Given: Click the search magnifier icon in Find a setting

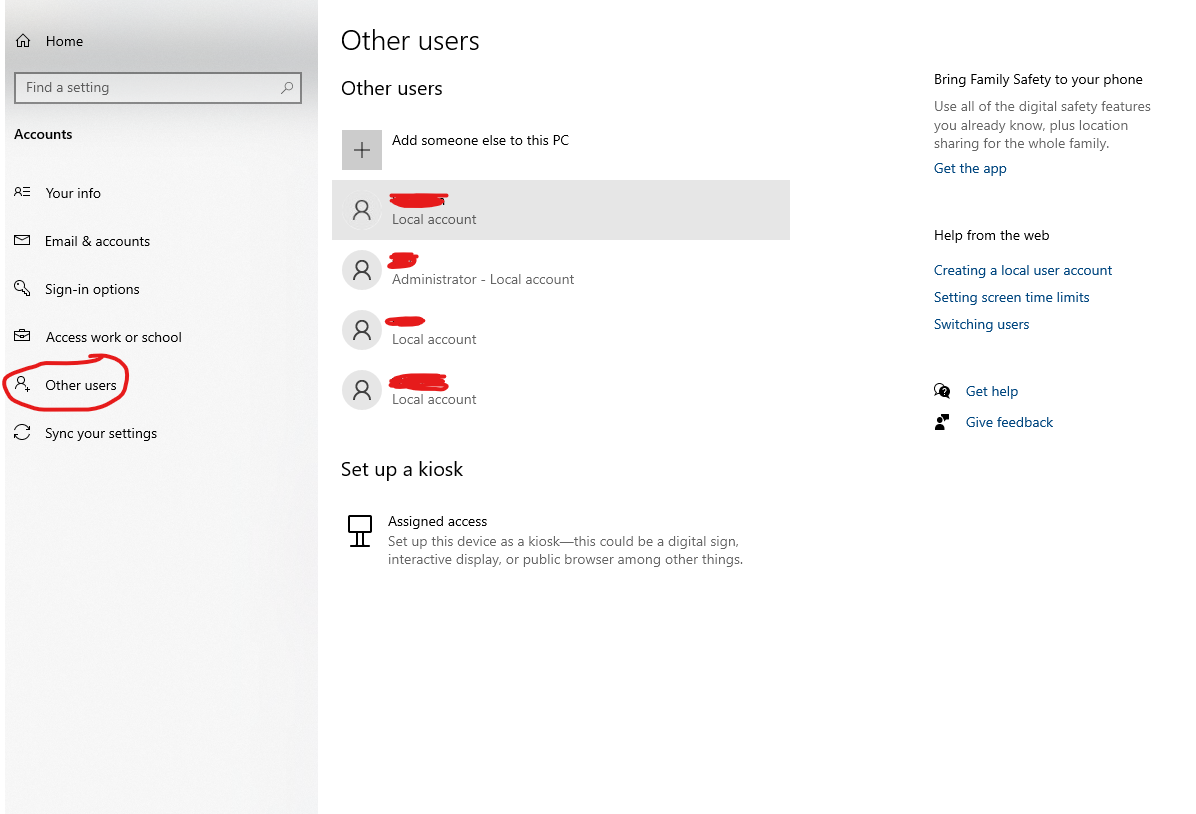Looking at the screenshot, I should coord(287,88).
